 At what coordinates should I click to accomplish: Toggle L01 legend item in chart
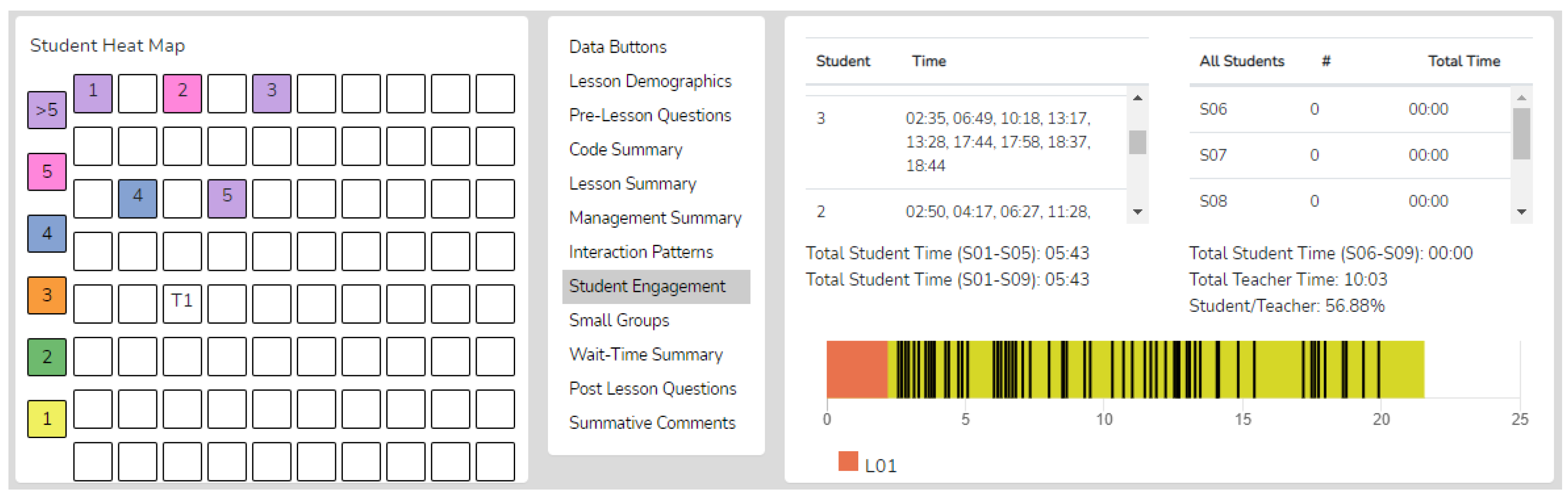pos(867,464)
